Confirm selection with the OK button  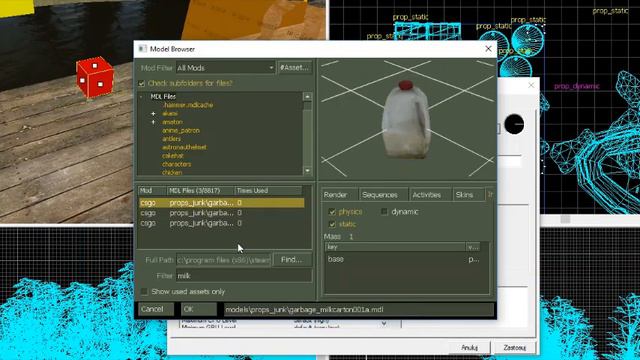click(198, 309)
